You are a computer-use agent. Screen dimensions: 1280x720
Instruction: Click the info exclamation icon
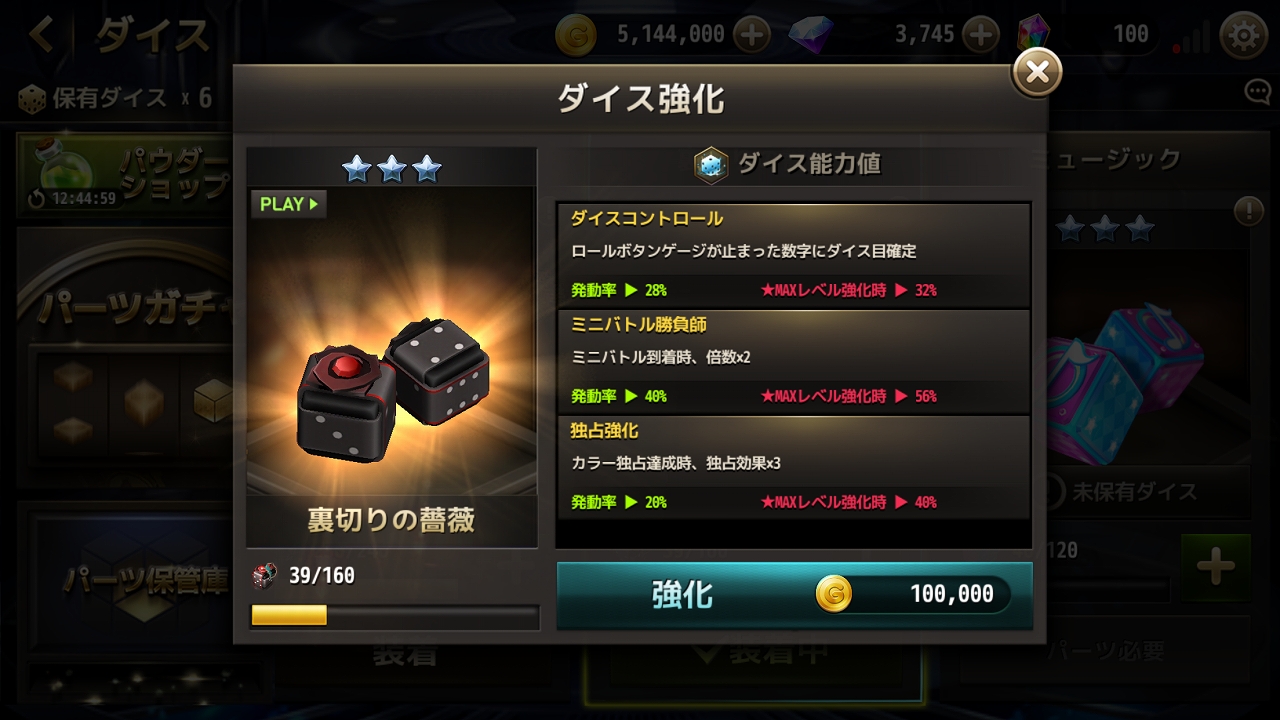(x=1247, y=211)
